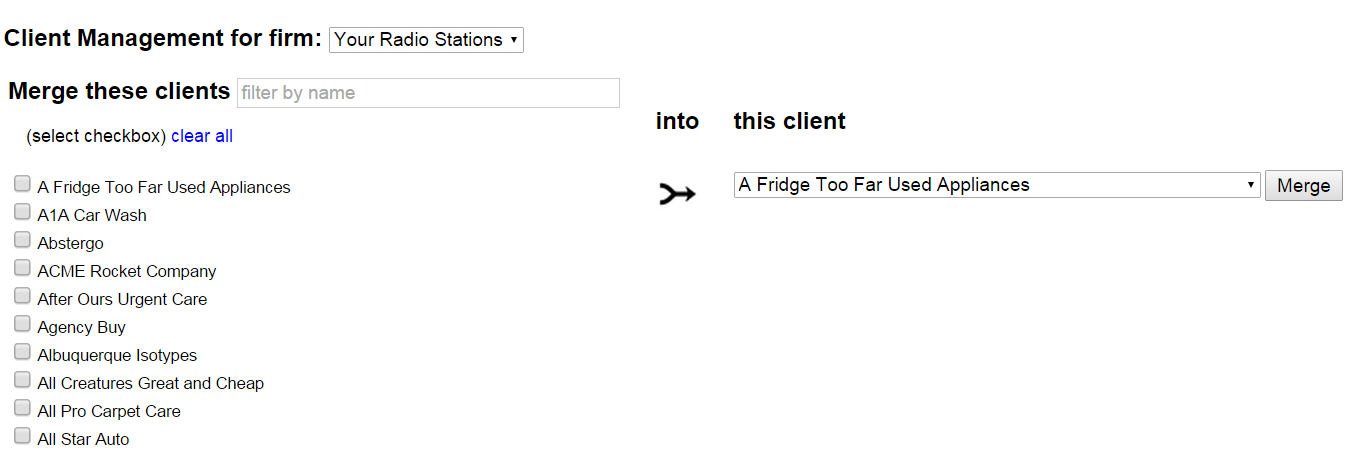Enable the ACME Rocket Company checkbox
This screenshot has height=451, width=1360.
22,268
